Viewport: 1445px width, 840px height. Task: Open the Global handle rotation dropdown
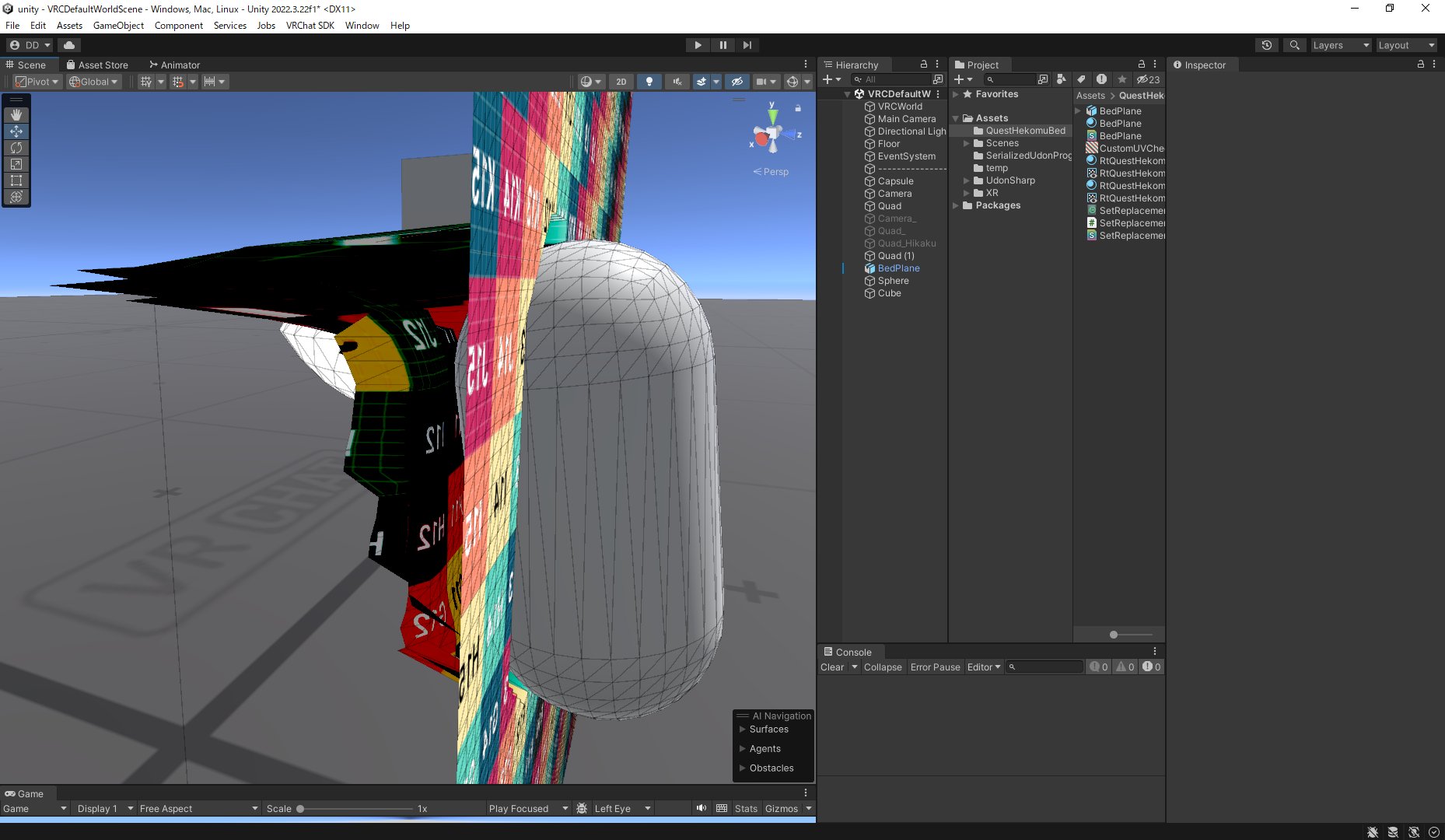coord(93,82)
